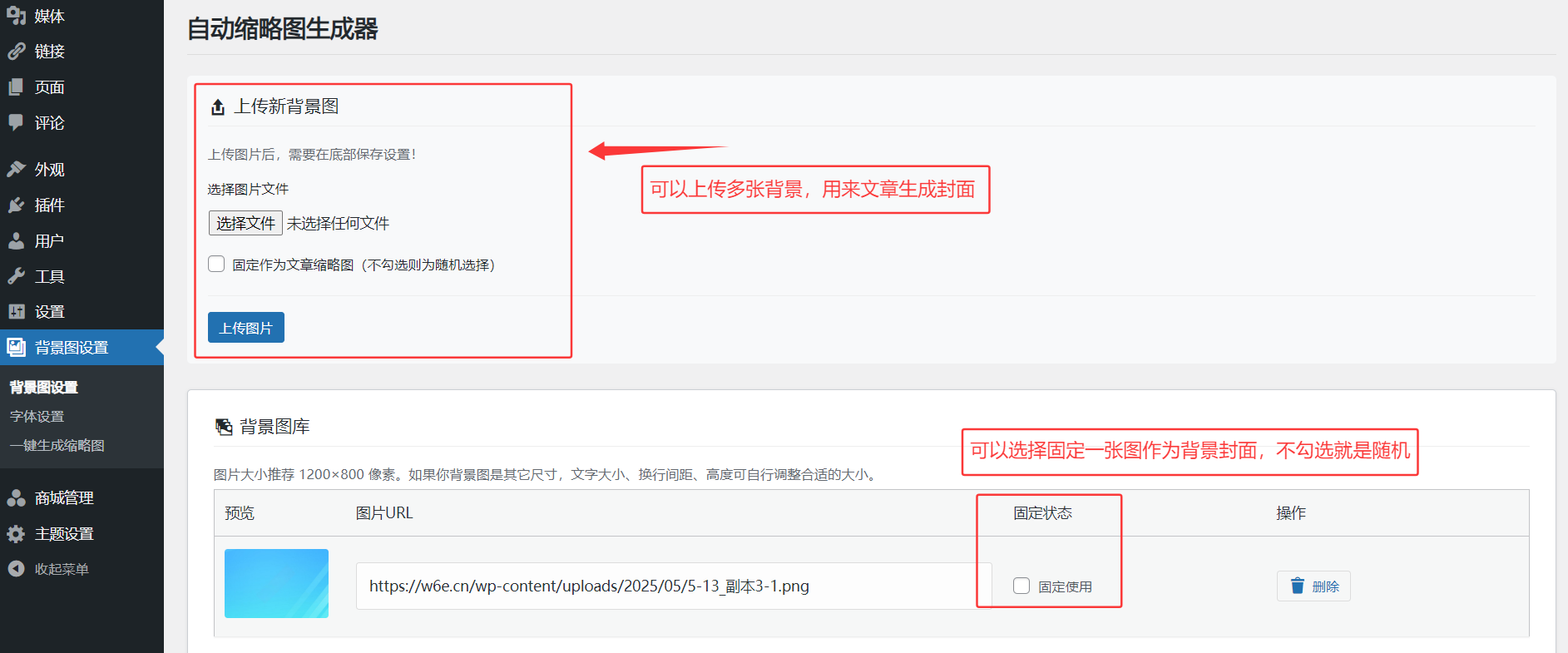Click the Users (用户) icon

(x=16, y=241)
